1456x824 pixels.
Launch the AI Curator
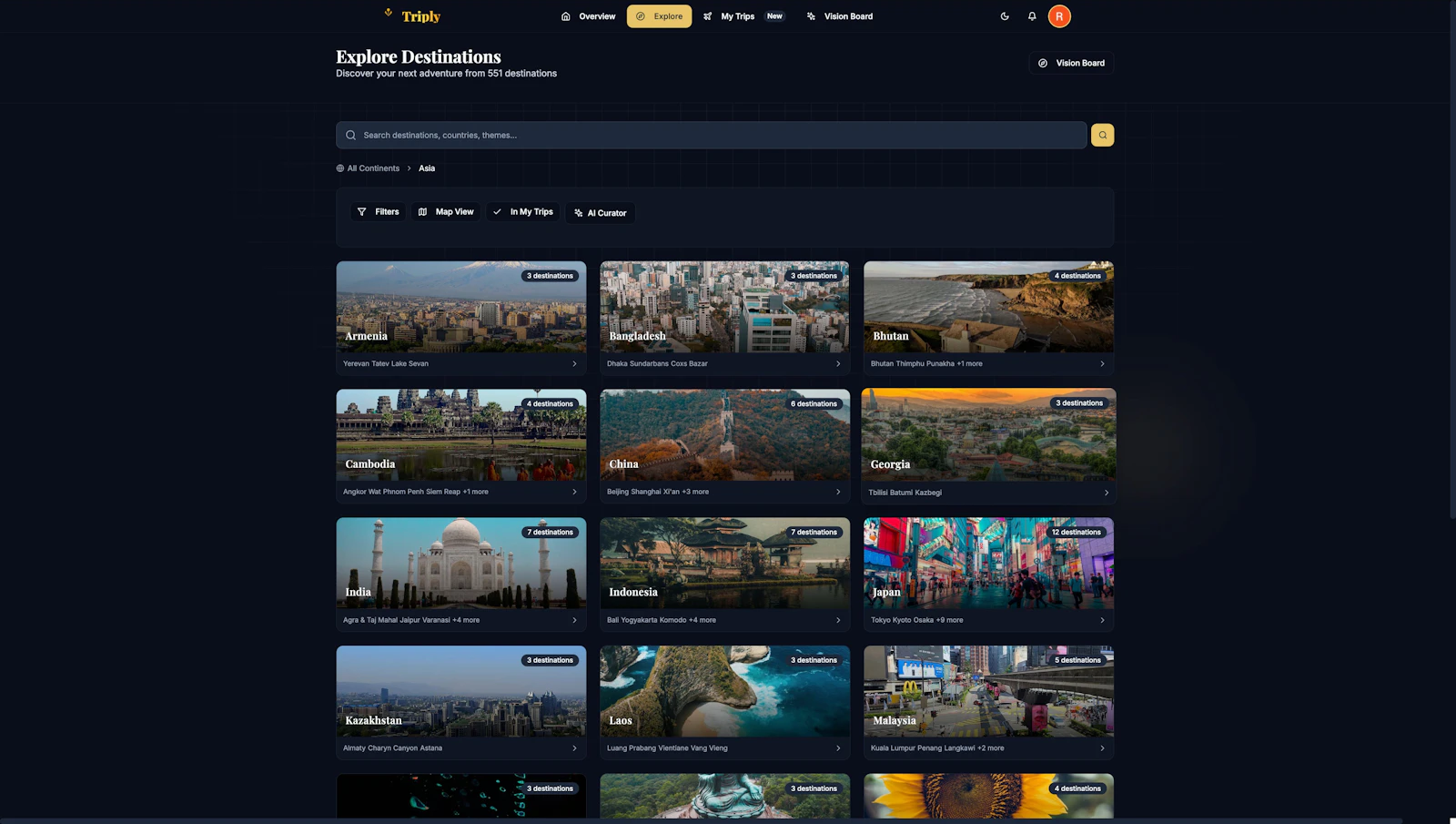coord(601,213)
